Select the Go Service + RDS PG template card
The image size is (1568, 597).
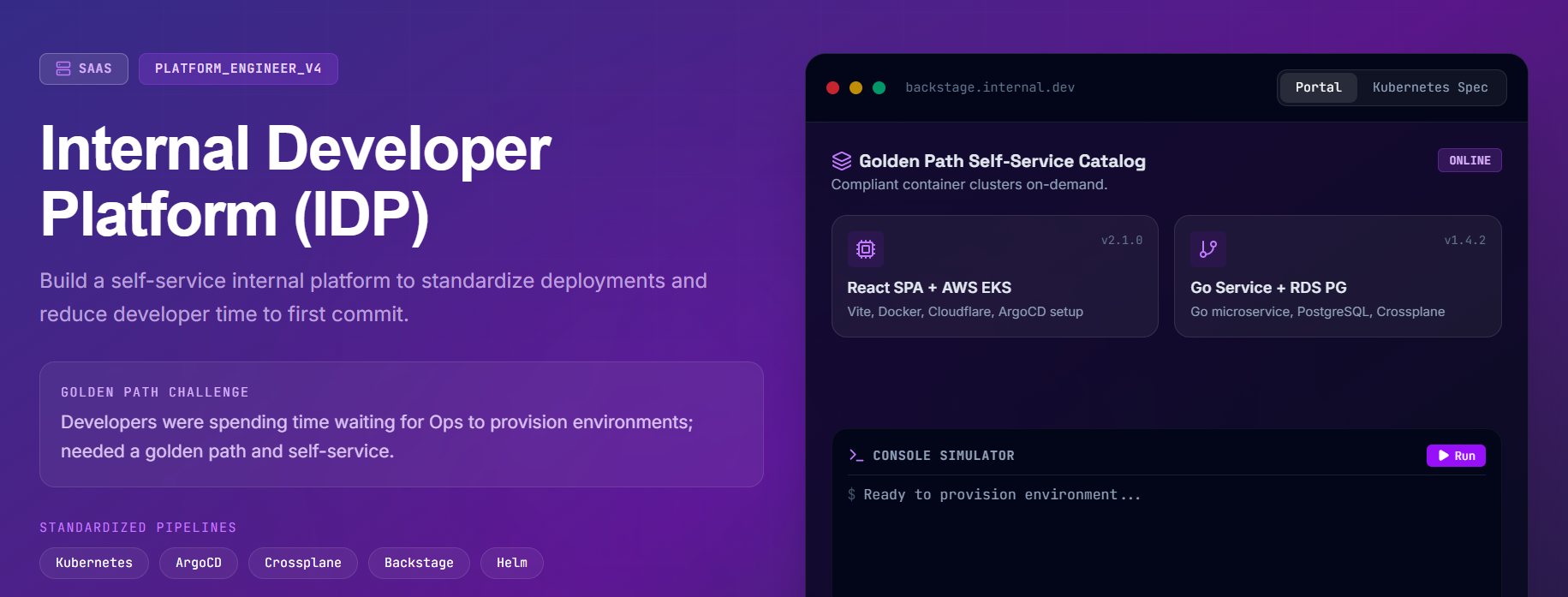point(1338,276)
